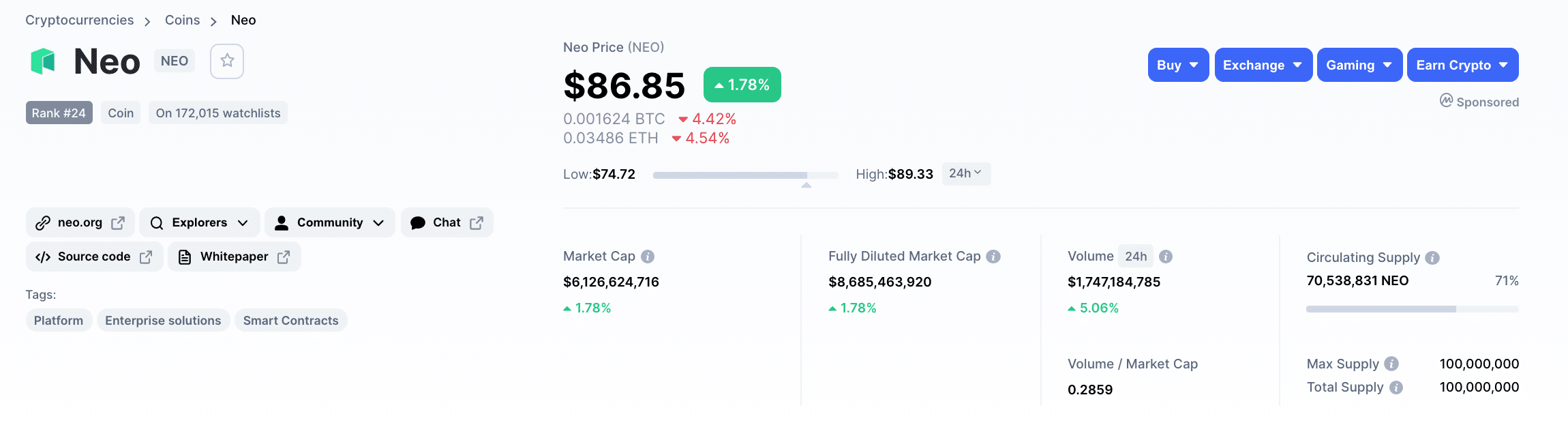Click the Total Supply info icon

tap(1396, 388)
